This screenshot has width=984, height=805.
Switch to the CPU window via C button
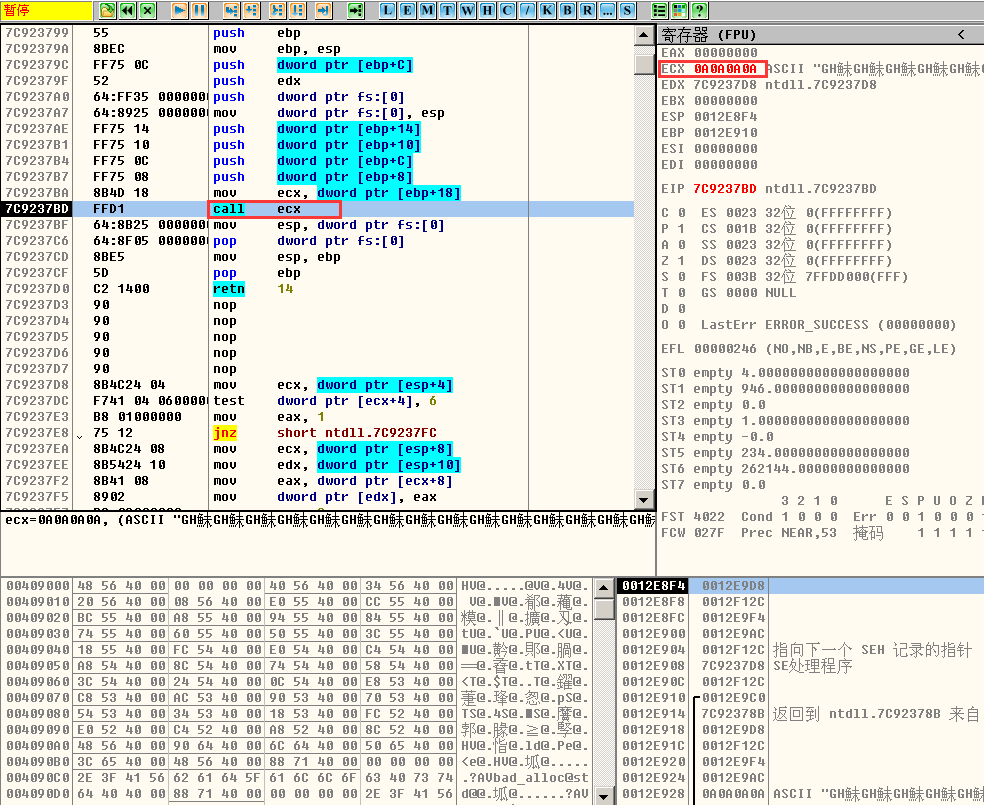pyautogui.click(x=508, y=10)
